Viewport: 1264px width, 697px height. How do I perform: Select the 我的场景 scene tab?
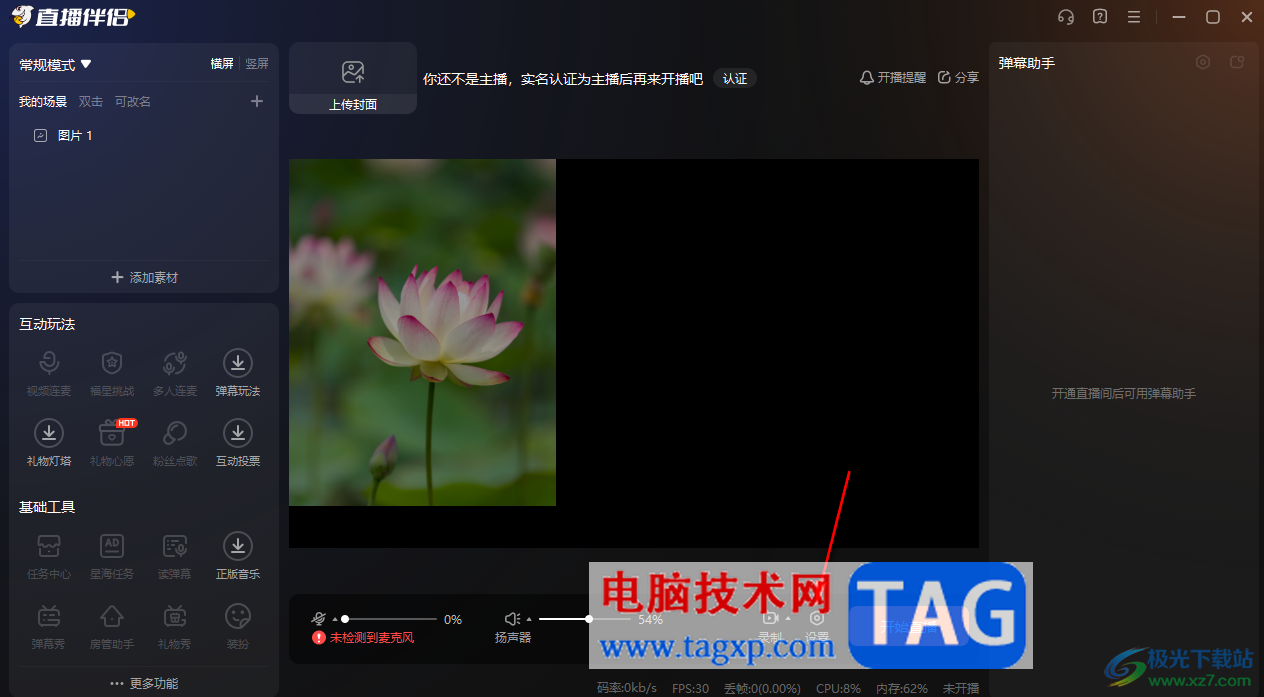click(43, 101)
